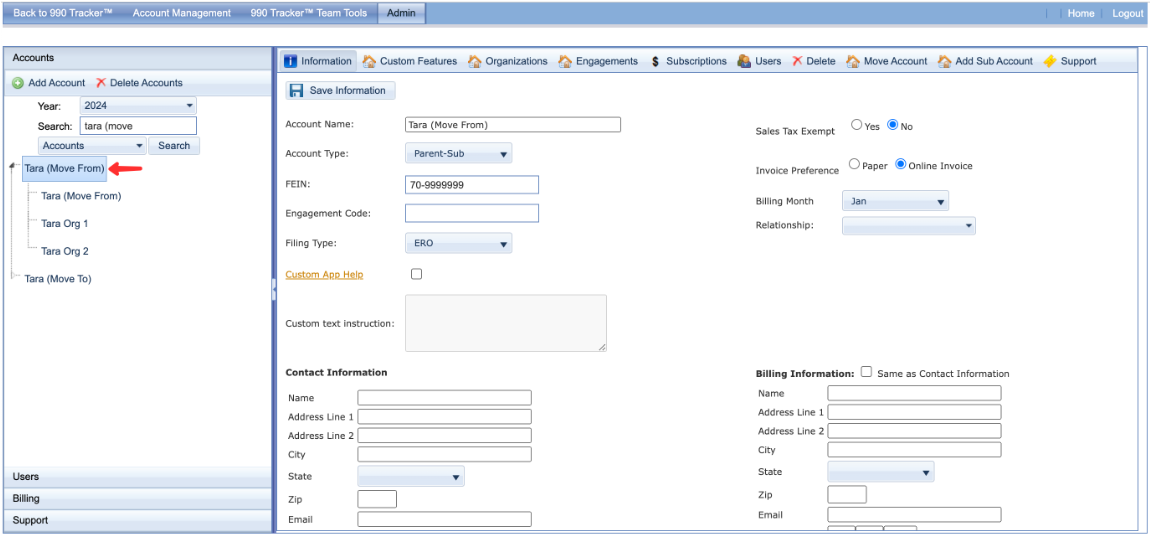Choose Paper invoice preference
Viewport: 1150px width, 536px height.
(854, 164)
